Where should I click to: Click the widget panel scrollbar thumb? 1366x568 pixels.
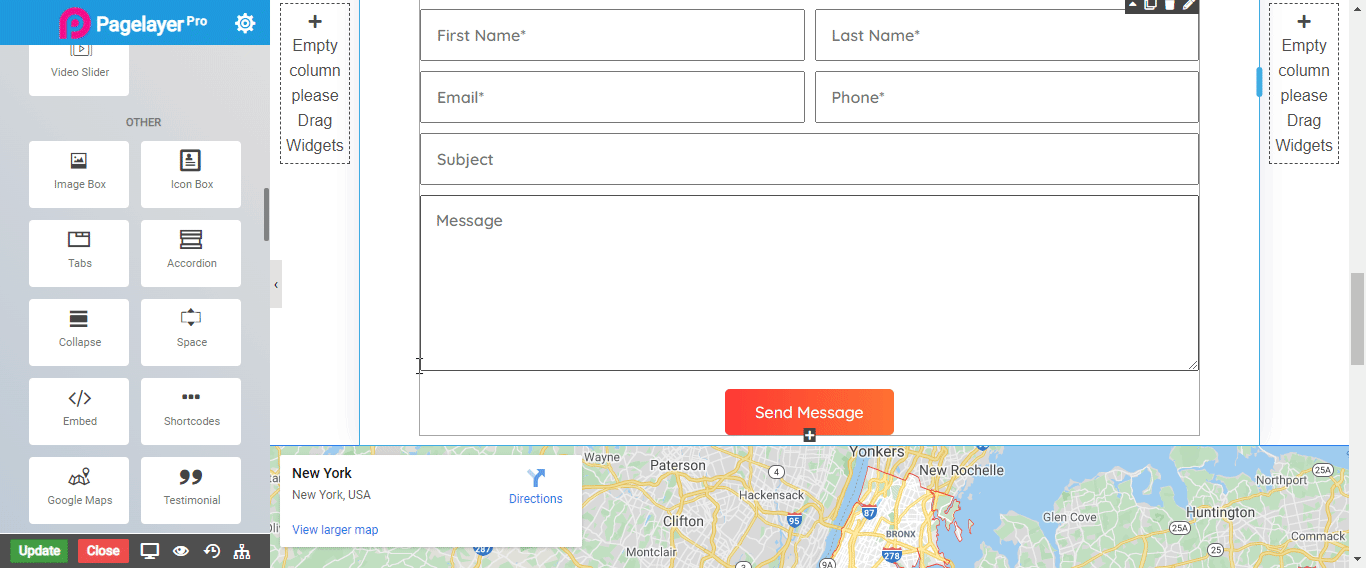coord(266,214)
